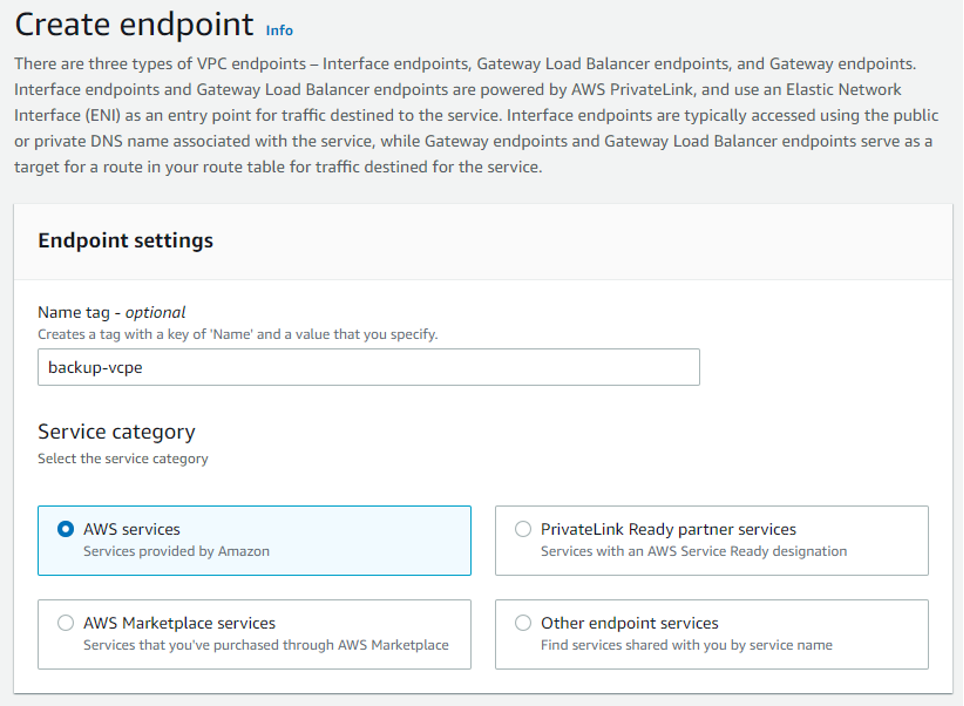Pick the Other endpoint services category
The image size is (964, 706).
click(523, 622)
